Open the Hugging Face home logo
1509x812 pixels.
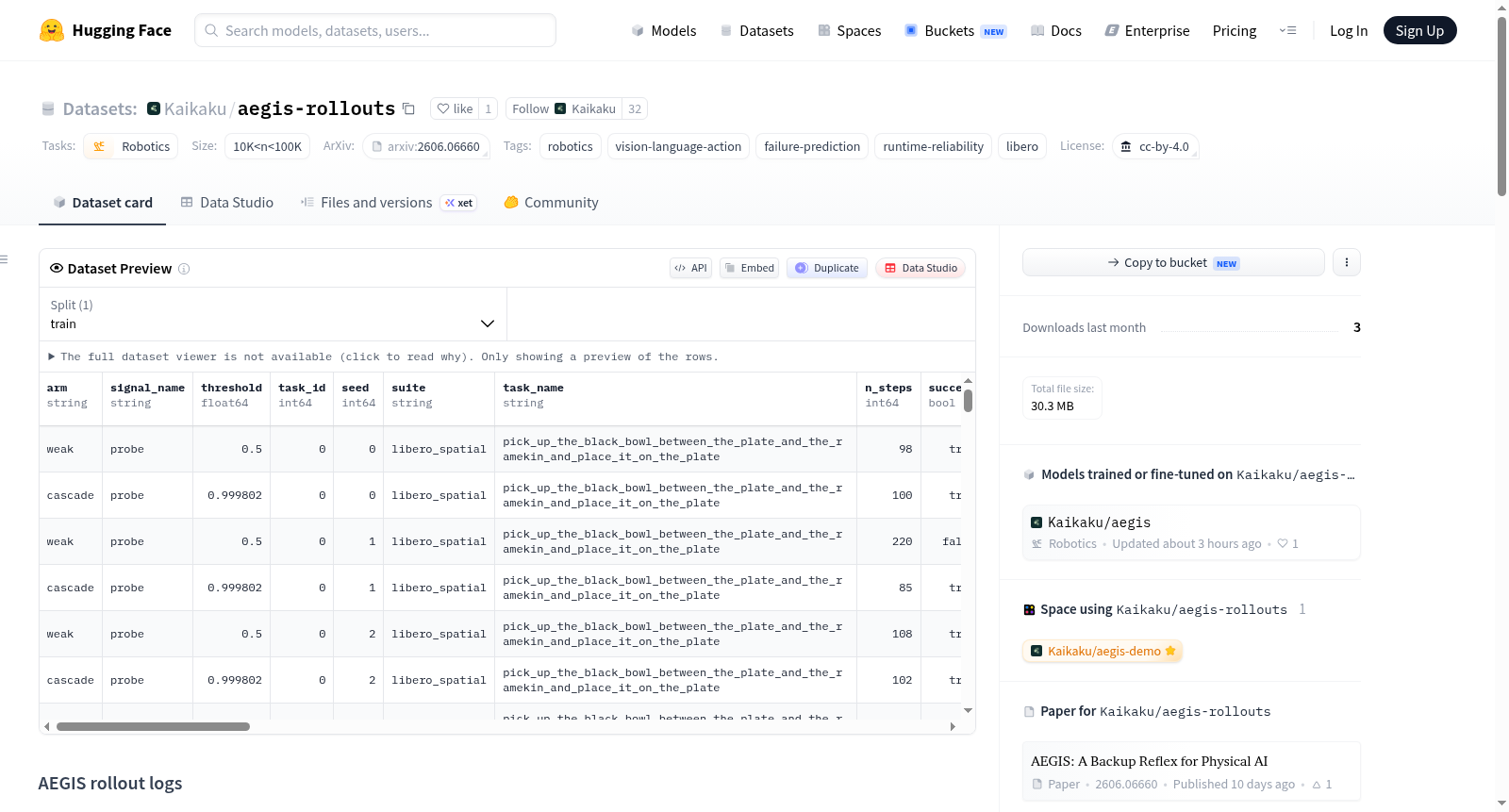[106, 30]
